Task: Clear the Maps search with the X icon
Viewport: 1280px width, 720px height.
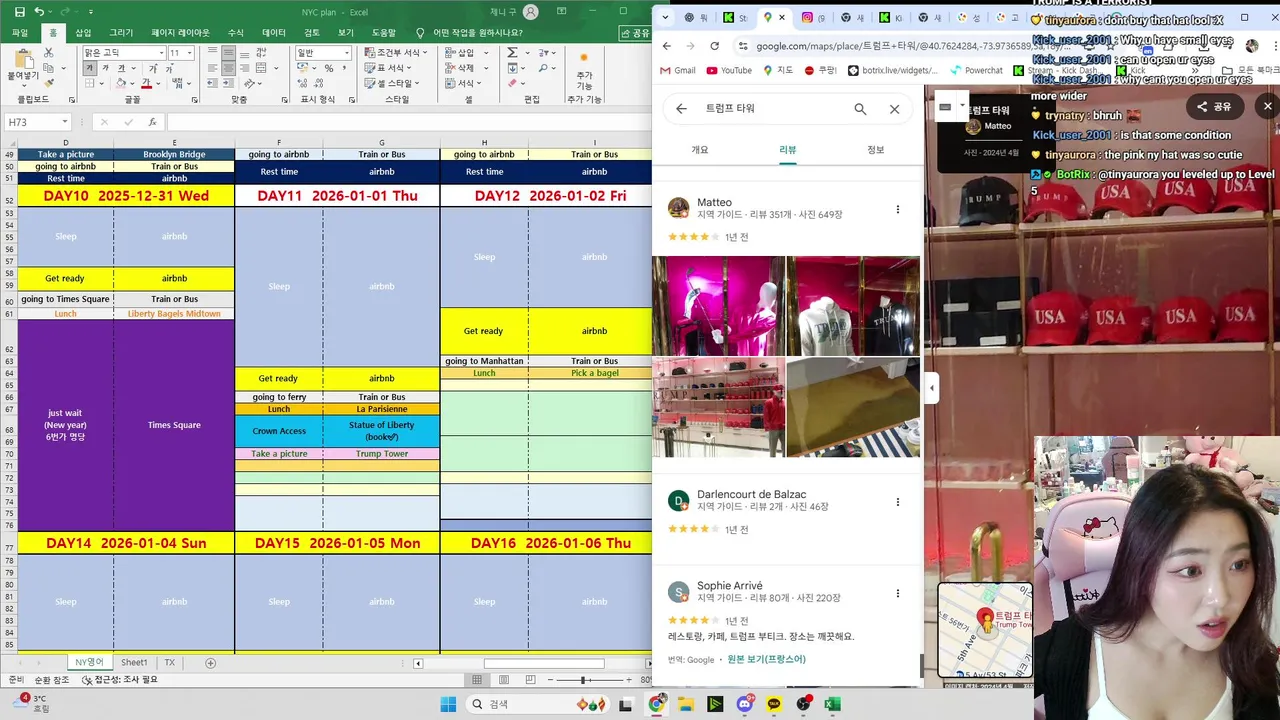Action: (894, 109)
